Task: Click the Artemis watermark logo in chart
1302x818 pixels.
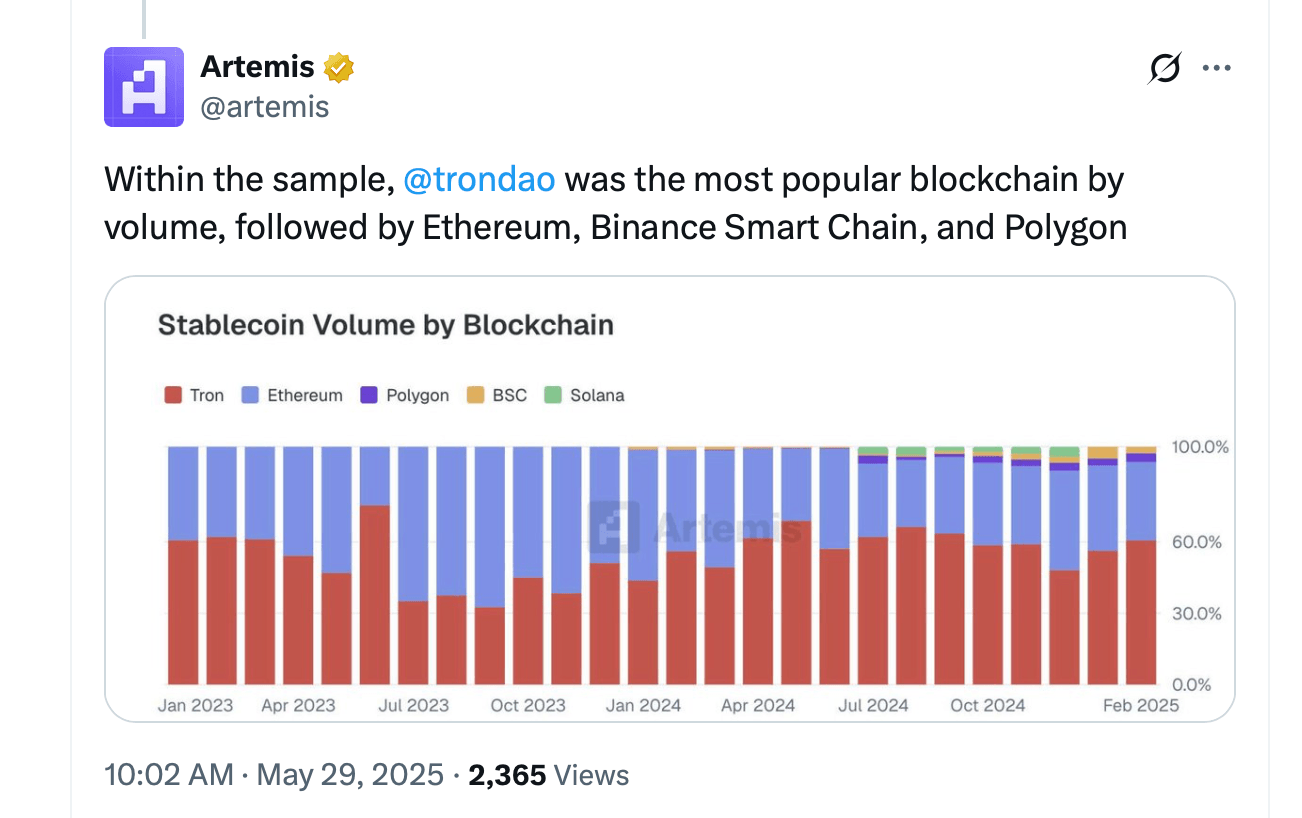Action: click(614, 525)
